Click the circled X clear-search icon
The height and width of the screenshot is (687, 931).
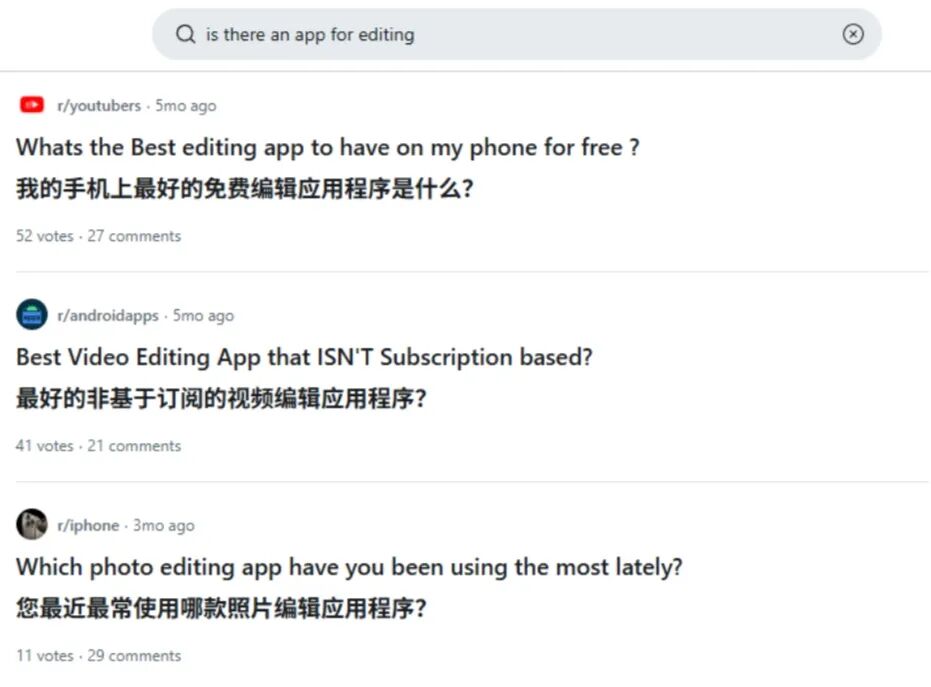(853, 34)
